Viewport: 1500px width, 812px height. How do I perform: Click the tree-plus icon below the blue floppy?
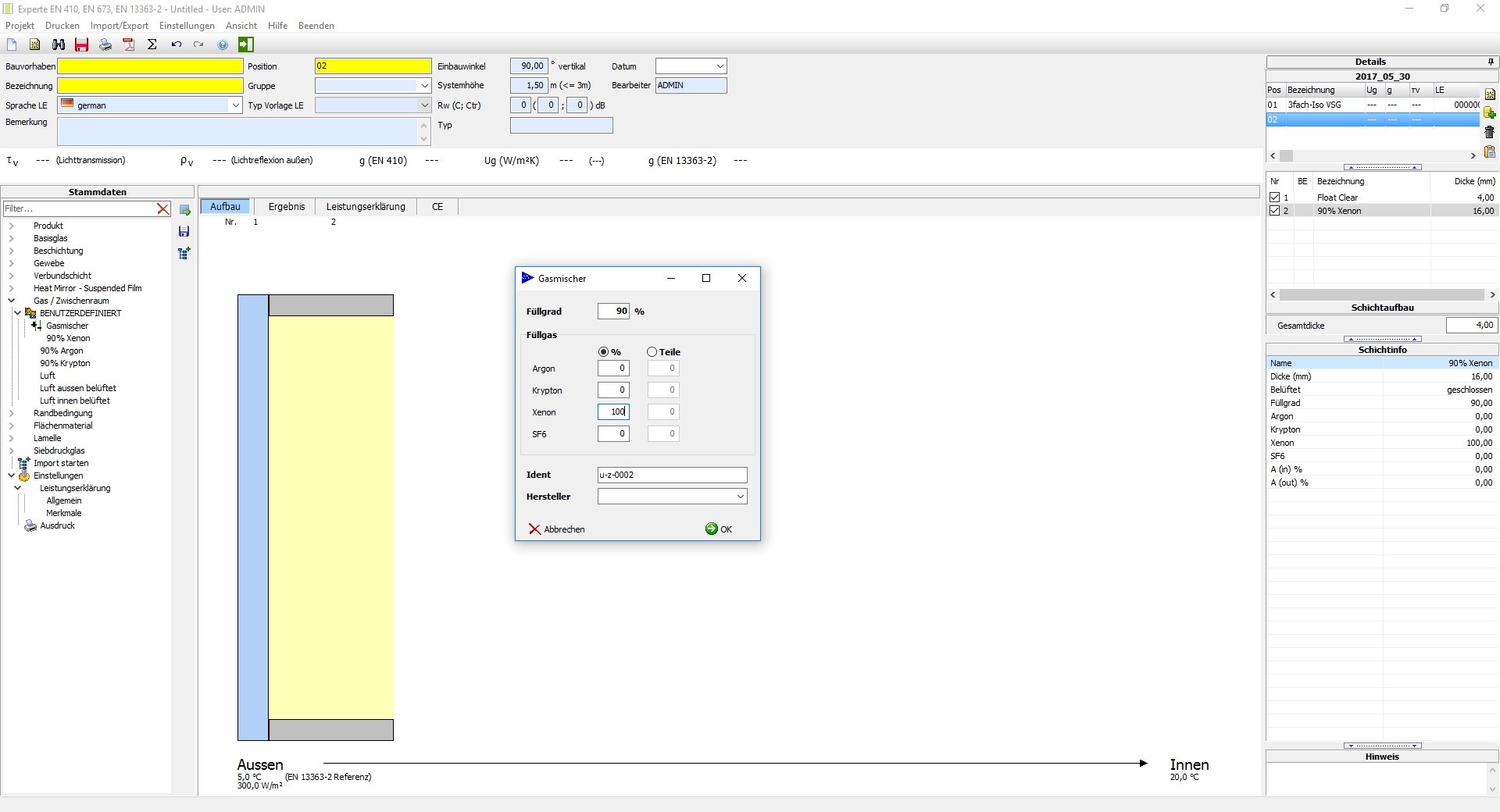(184, 253)
